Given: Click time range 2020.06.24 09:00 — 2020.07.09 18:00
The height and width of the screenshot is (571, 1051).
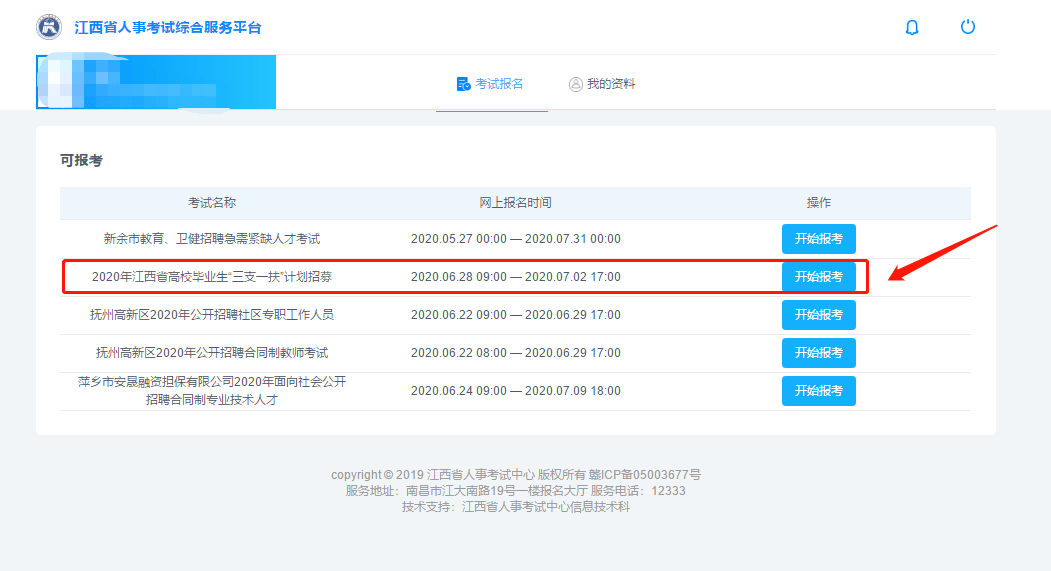Looking at the screenshot, I should click(x=515, y=391).
